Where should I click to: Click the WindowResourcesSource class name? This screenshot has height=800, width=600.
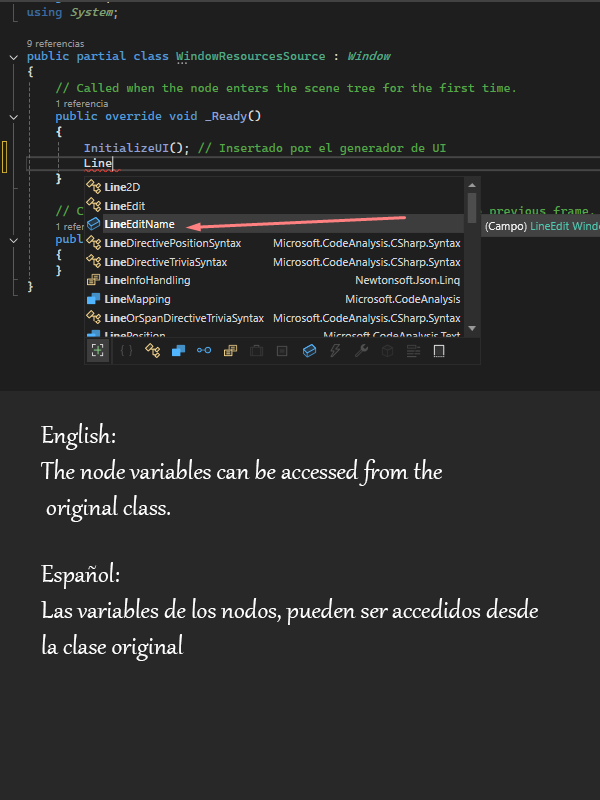pos(251,56)
